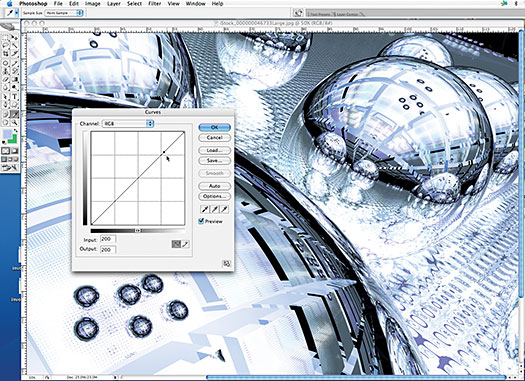Switch to Quick Mask mode in toolbox
The height and width of the screenshot is (381, 525).
pos(14,151)
